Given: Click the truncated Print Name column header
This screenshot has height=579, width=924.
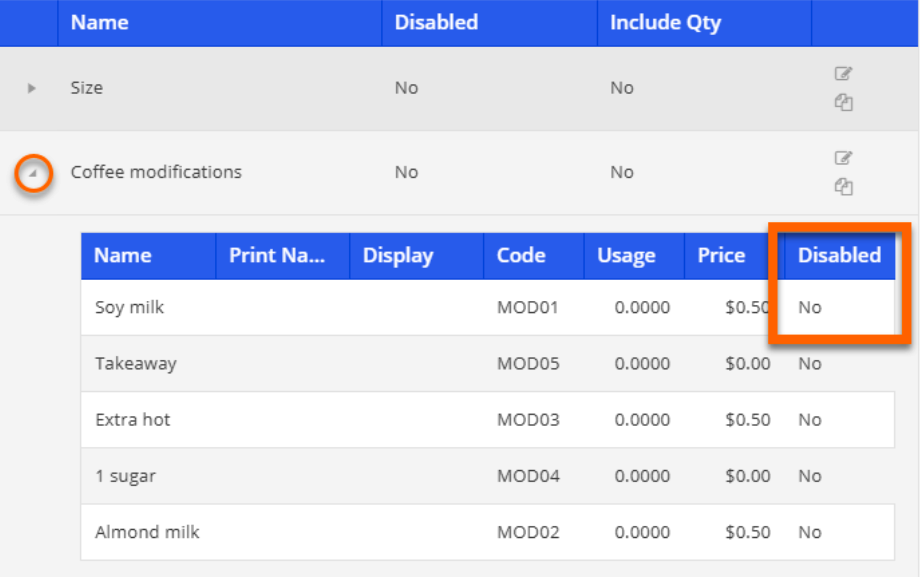Looking at the screenshot, I should pyautogui.click(x=277, y=255).
